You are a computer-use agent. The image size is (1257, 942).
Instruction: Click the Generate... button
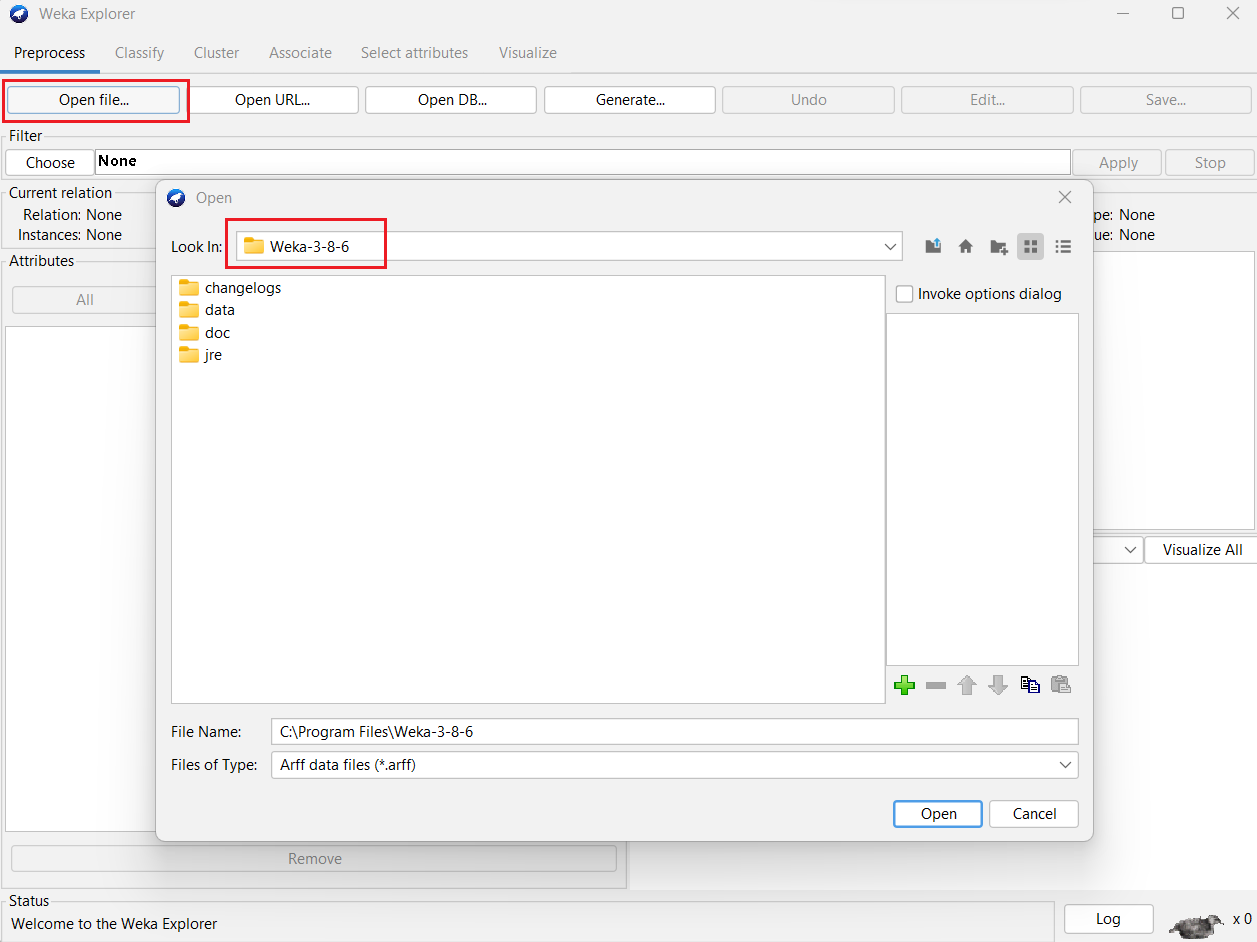(630, 100)
